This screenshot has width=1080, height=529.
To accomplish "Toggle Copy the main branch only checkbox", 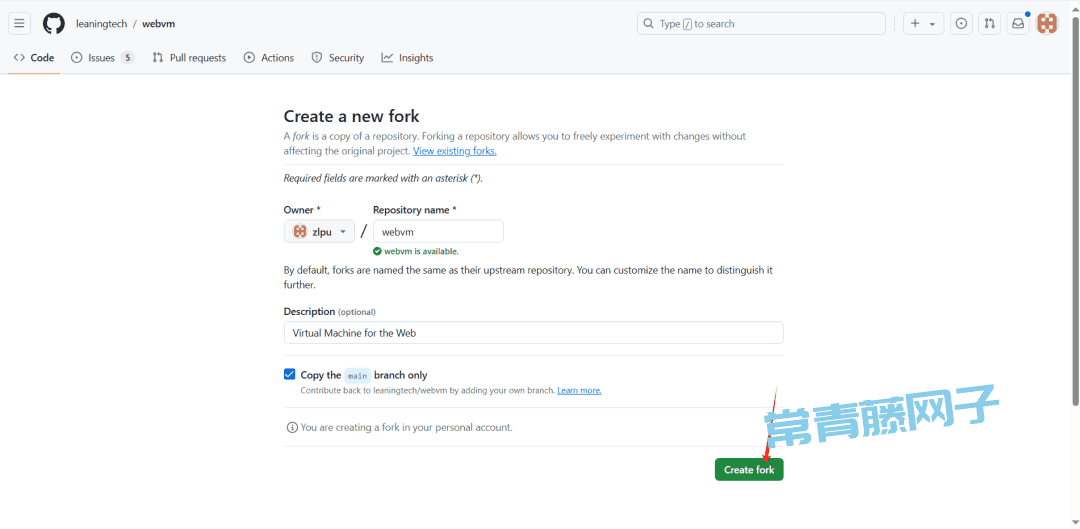I will click(289, 375).
